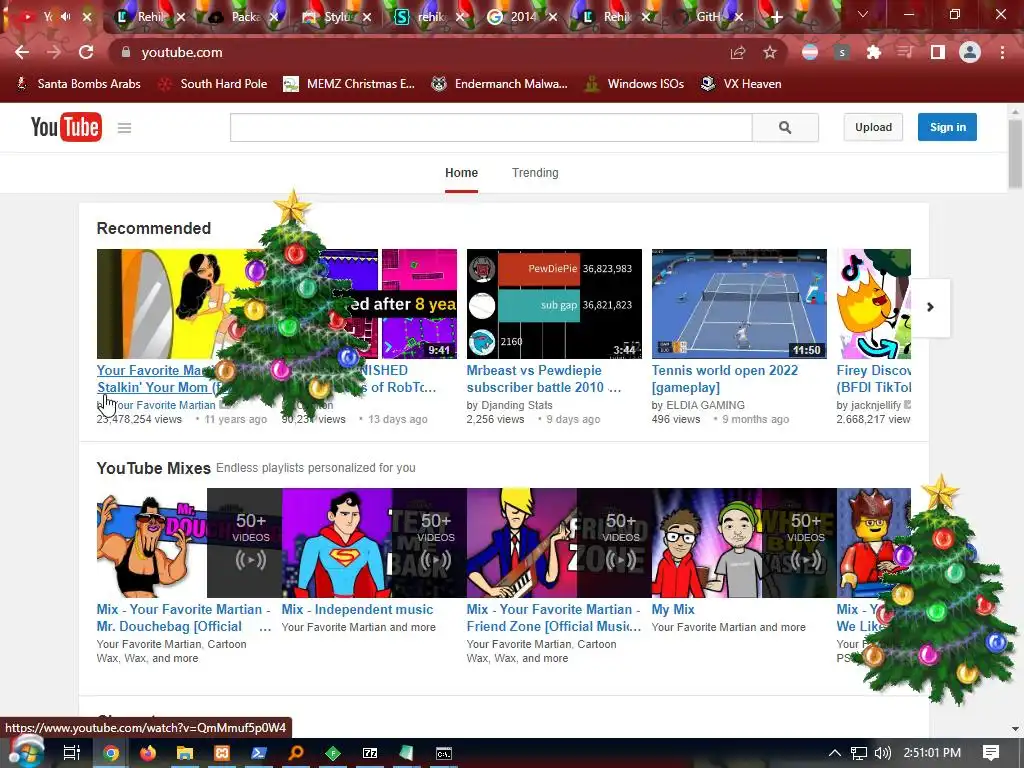This screenshot has width=1024, height=768.
Task: Open the notification center icon
Action: pos(991,753)
